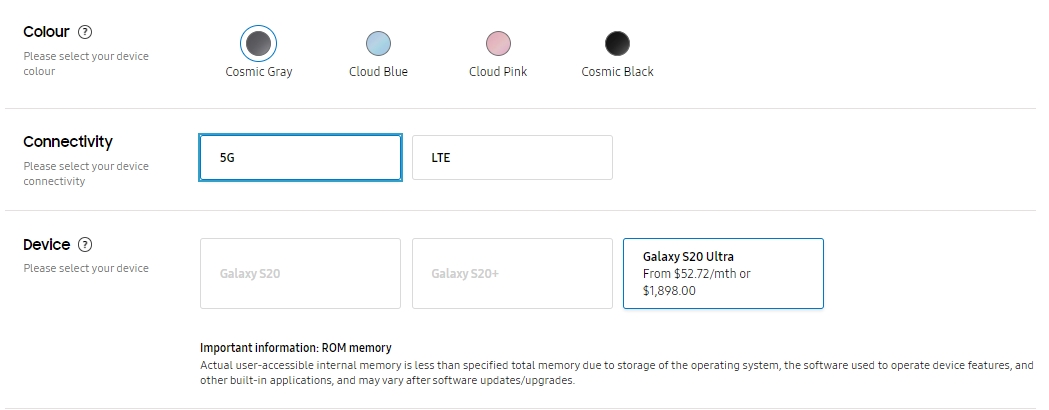Choose the Galaxy S20 device option
The height and width of the screenshot is (410, 1049).
tap(300, 273)
